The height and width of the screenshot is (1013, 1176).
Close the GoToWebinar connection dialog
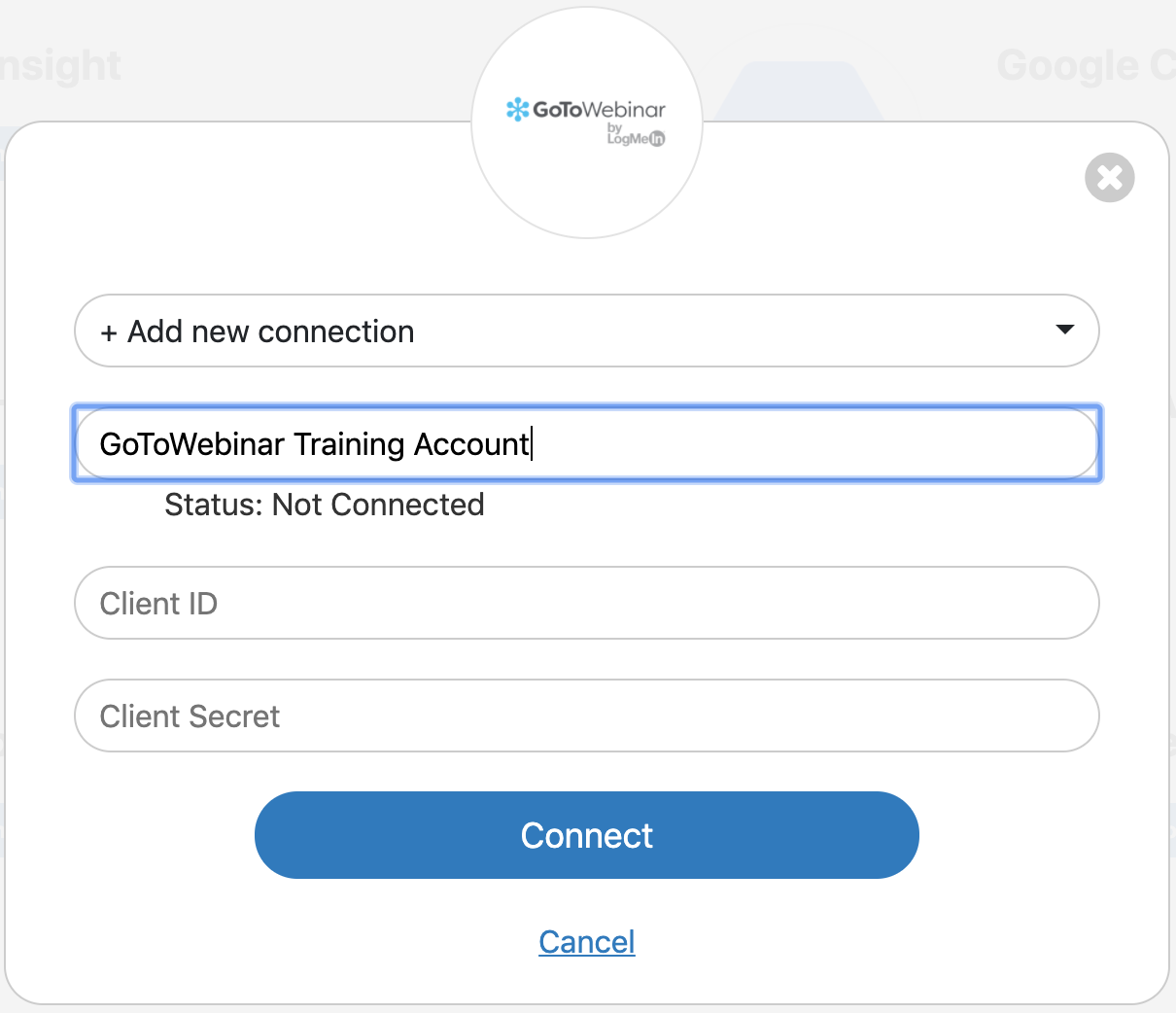pos(1109,178)
